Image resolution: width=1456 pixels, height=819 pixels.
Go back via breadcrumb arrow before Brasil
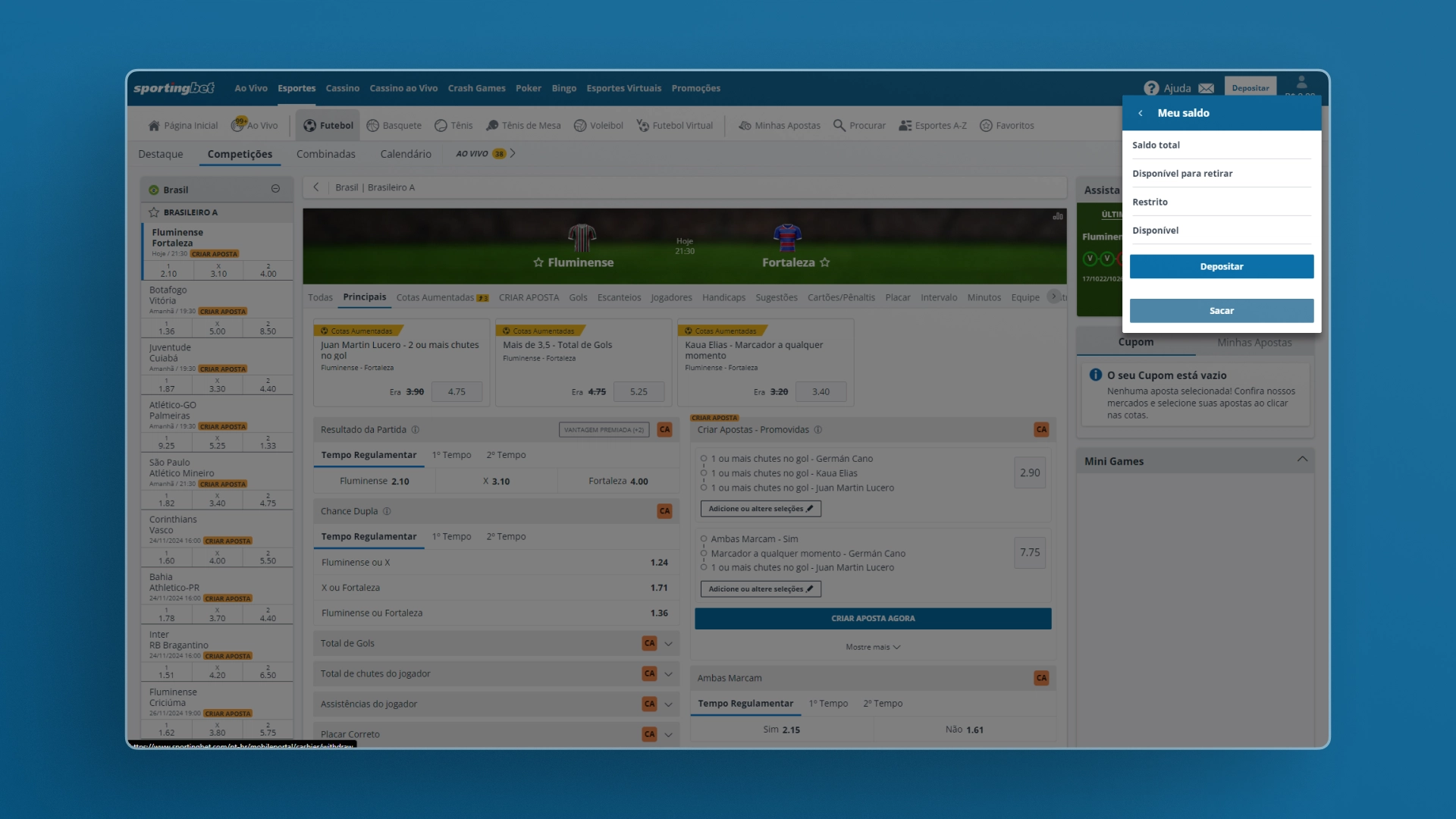tap(316, 187)
